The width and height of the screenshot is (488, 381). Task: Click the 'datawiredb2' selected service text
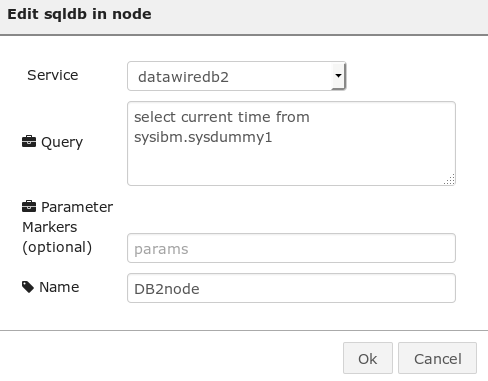pyautogui.click(x=183, y=77)
